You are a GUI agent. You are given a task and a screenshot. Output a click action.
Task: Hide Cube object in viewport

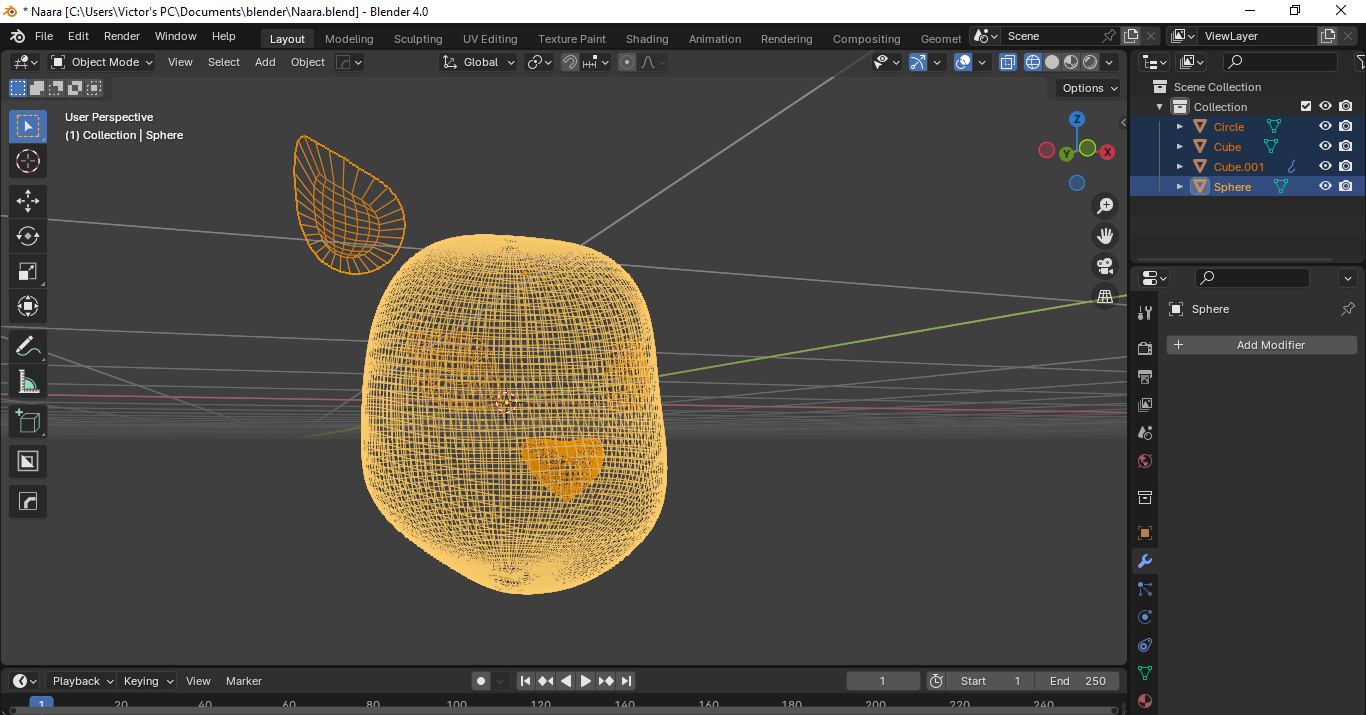pyautogui.click(x=1325, y=147)
